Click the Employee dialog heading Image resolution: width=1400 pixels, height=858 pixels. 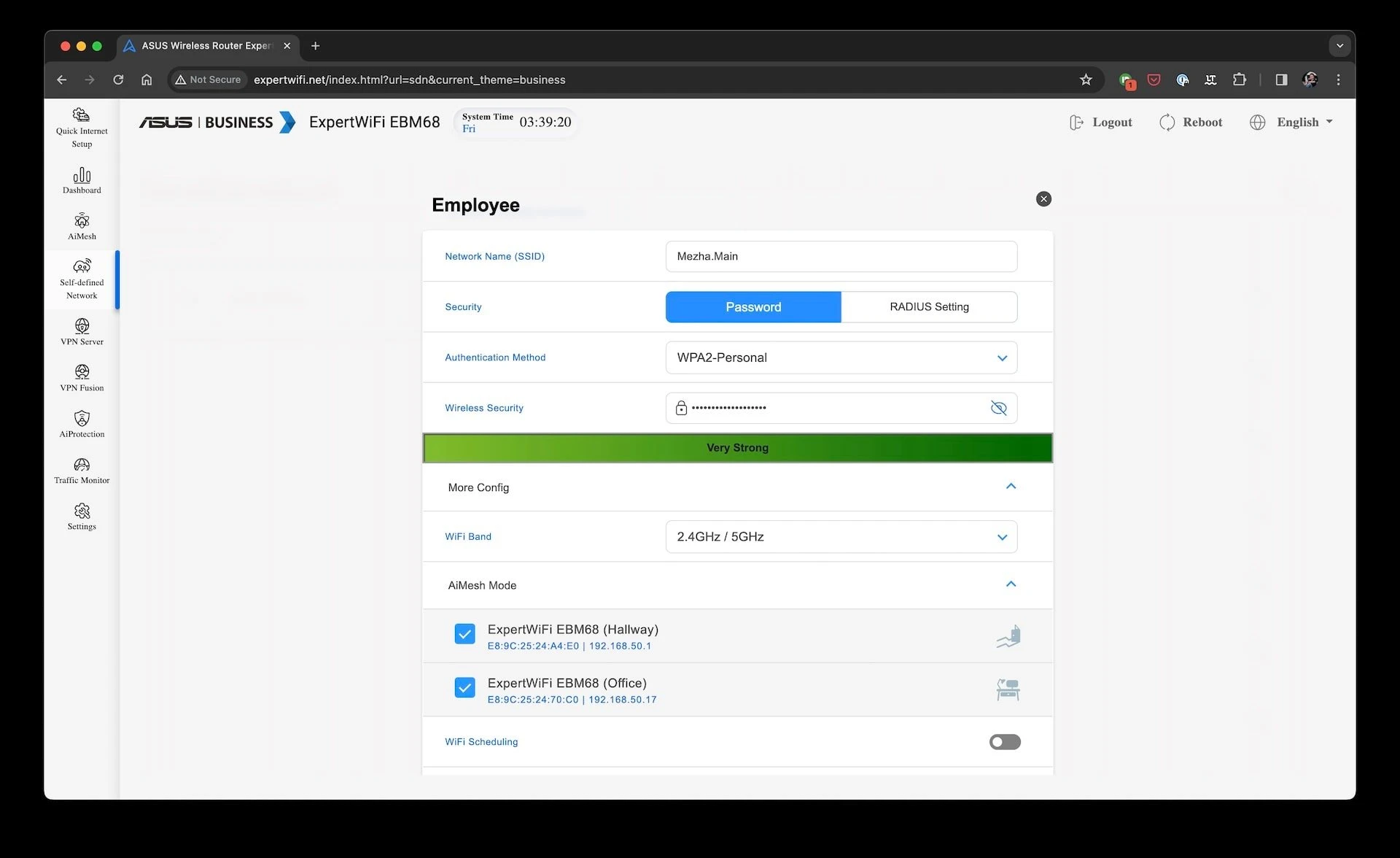click(475, 205)
